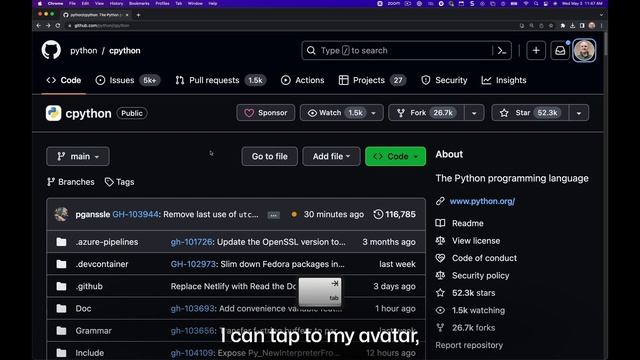Open the View license link
The width and height of the screenshot is (640, 360).
pyautogui.click(x=476, y=241)
